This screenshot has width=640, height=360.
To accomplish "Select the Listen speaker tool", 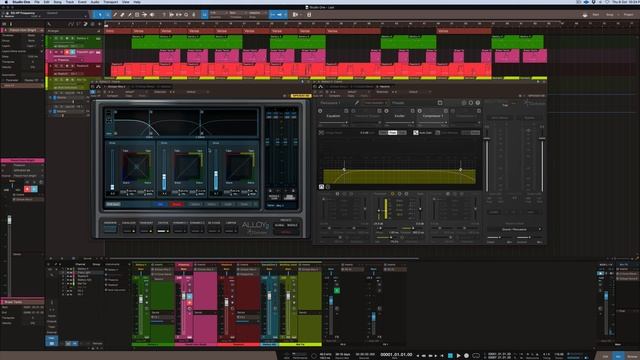I will click(x=152, y=14).
